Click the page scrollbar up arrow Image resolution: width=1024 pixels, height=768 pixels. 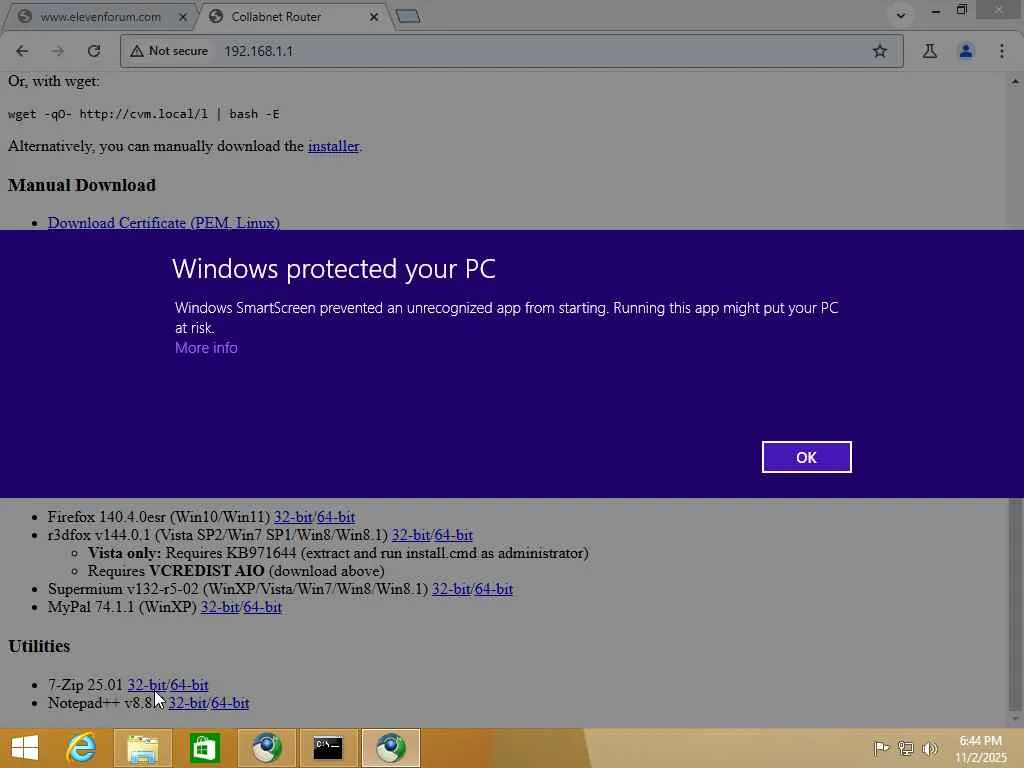1016,81
